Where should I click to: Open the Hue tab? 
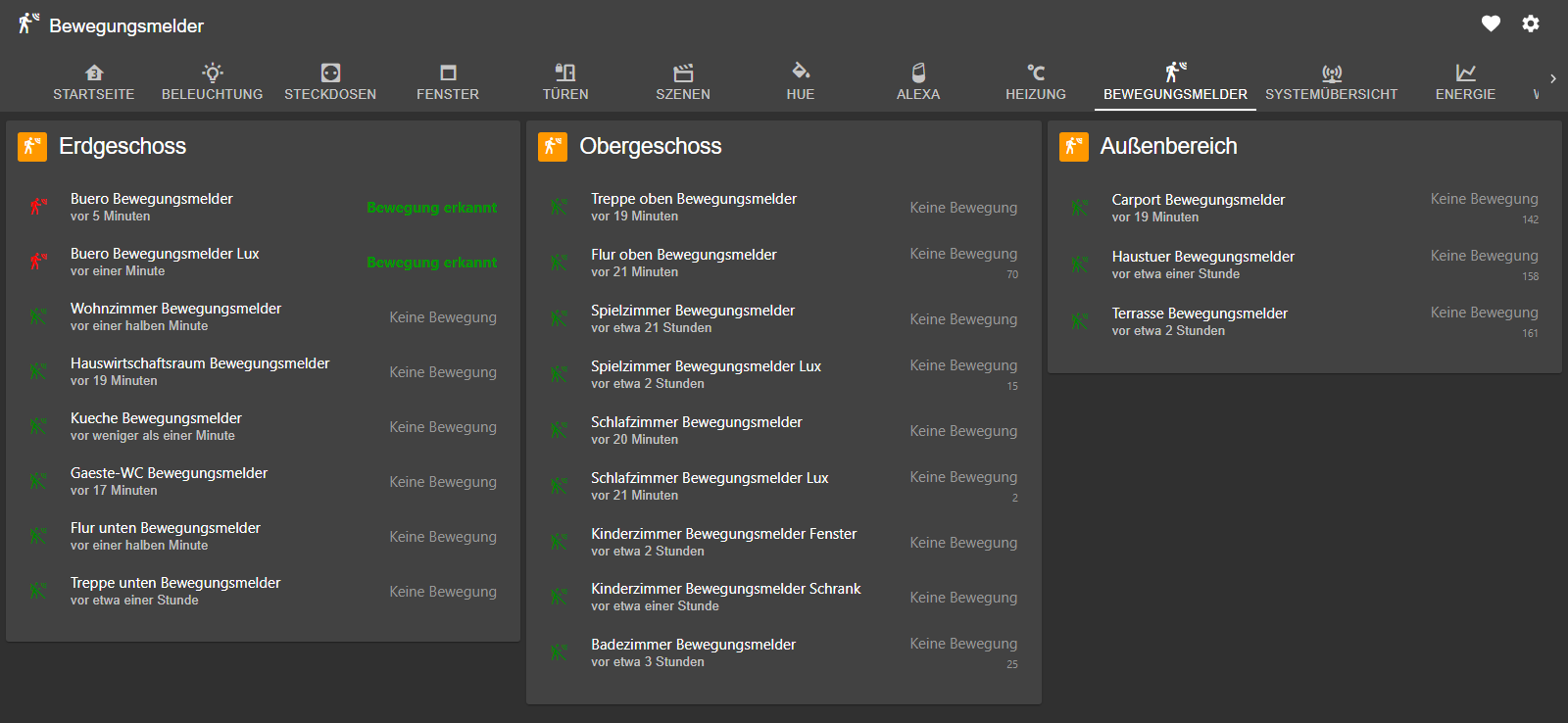coord(801,82)
